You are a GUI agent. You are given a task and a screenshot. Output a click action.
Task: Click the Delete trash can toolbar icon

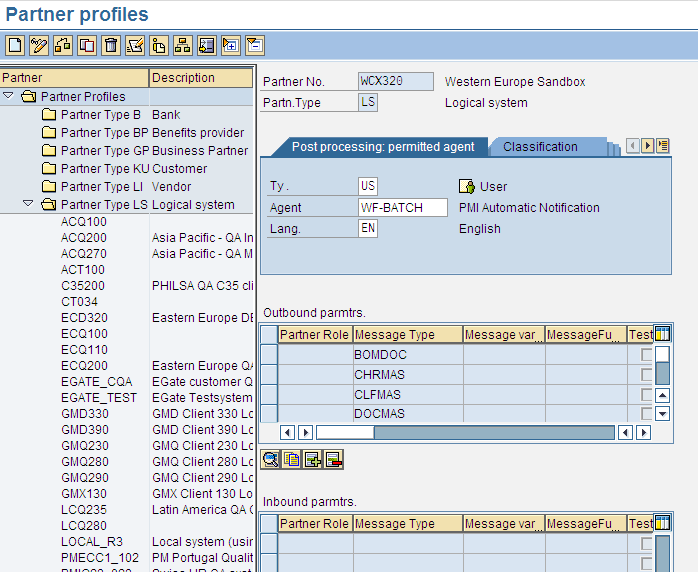[x=111, y=45]
